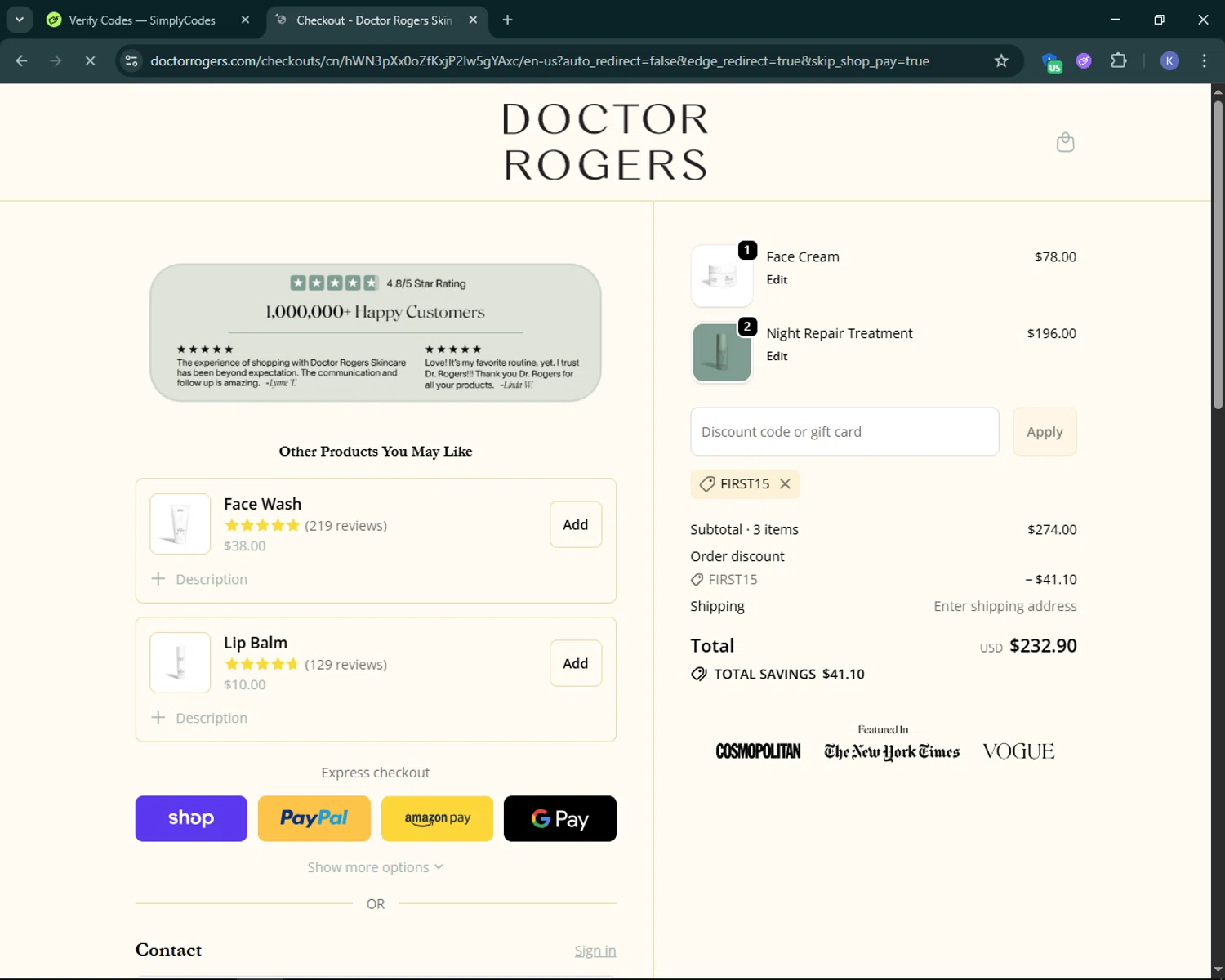Click the New York Times logo
This screenshot has height=980, width=1225.
tap(892, 752)
